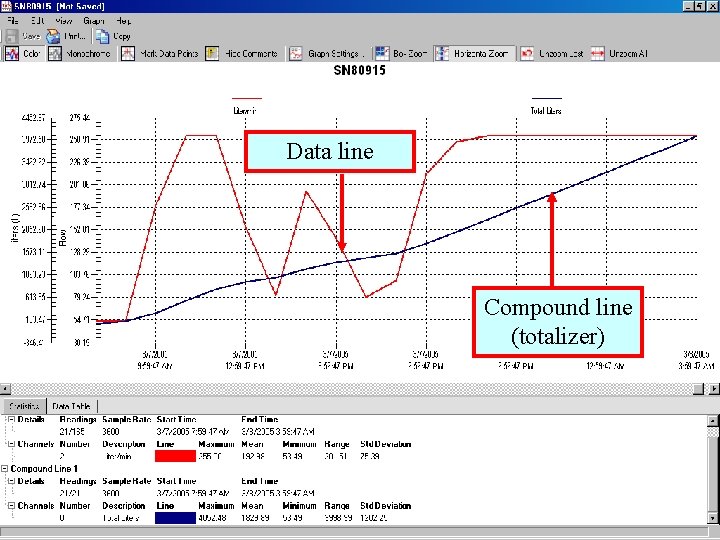Collapse the topmost Details node in Statistics
720x540 pixels.
pyautogui.click(x=11, y=419)
